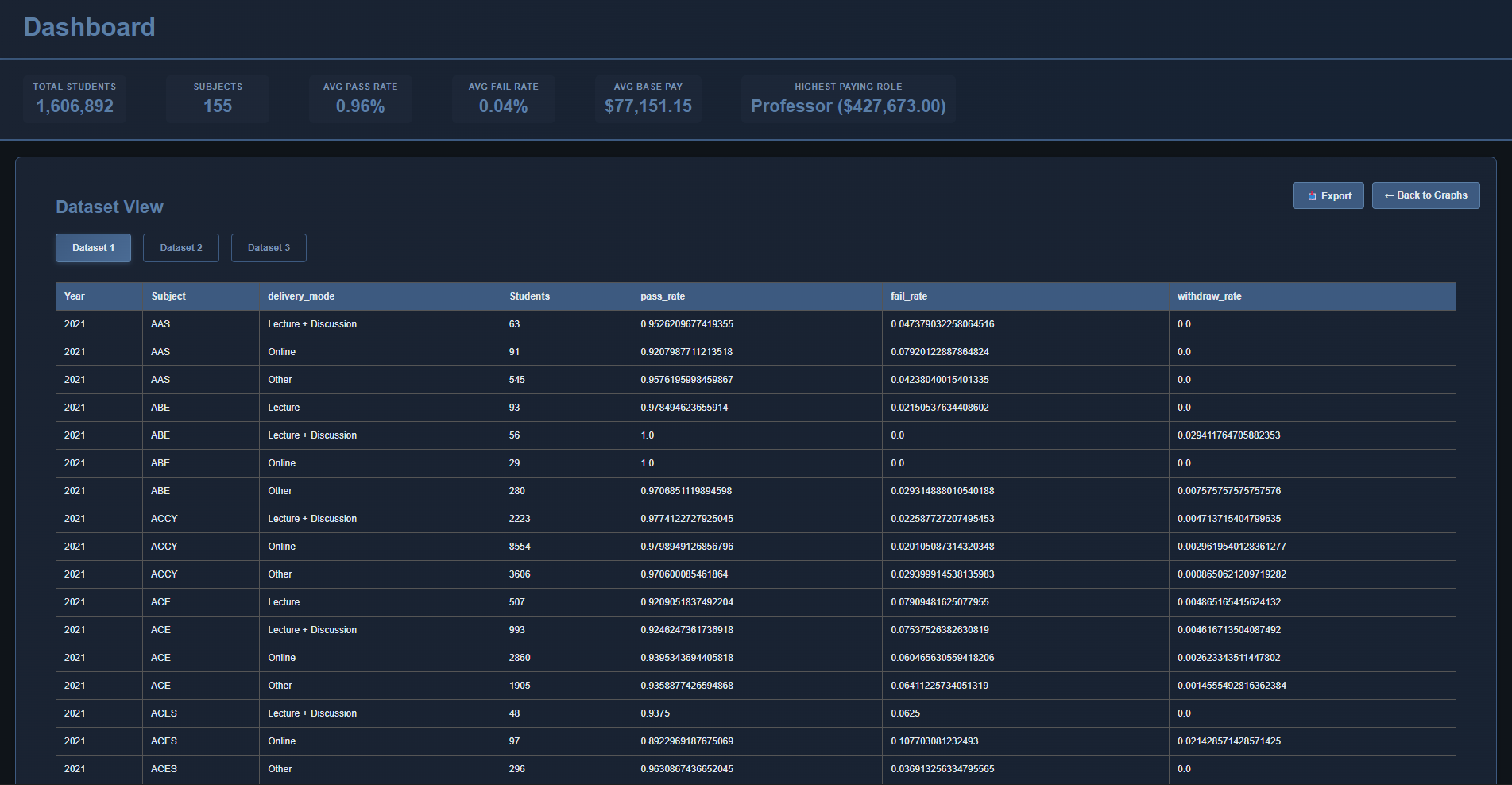Click the Dashboard title
Image resolution: width=1512 pixels, height=785 pixels.
point(89,27)
